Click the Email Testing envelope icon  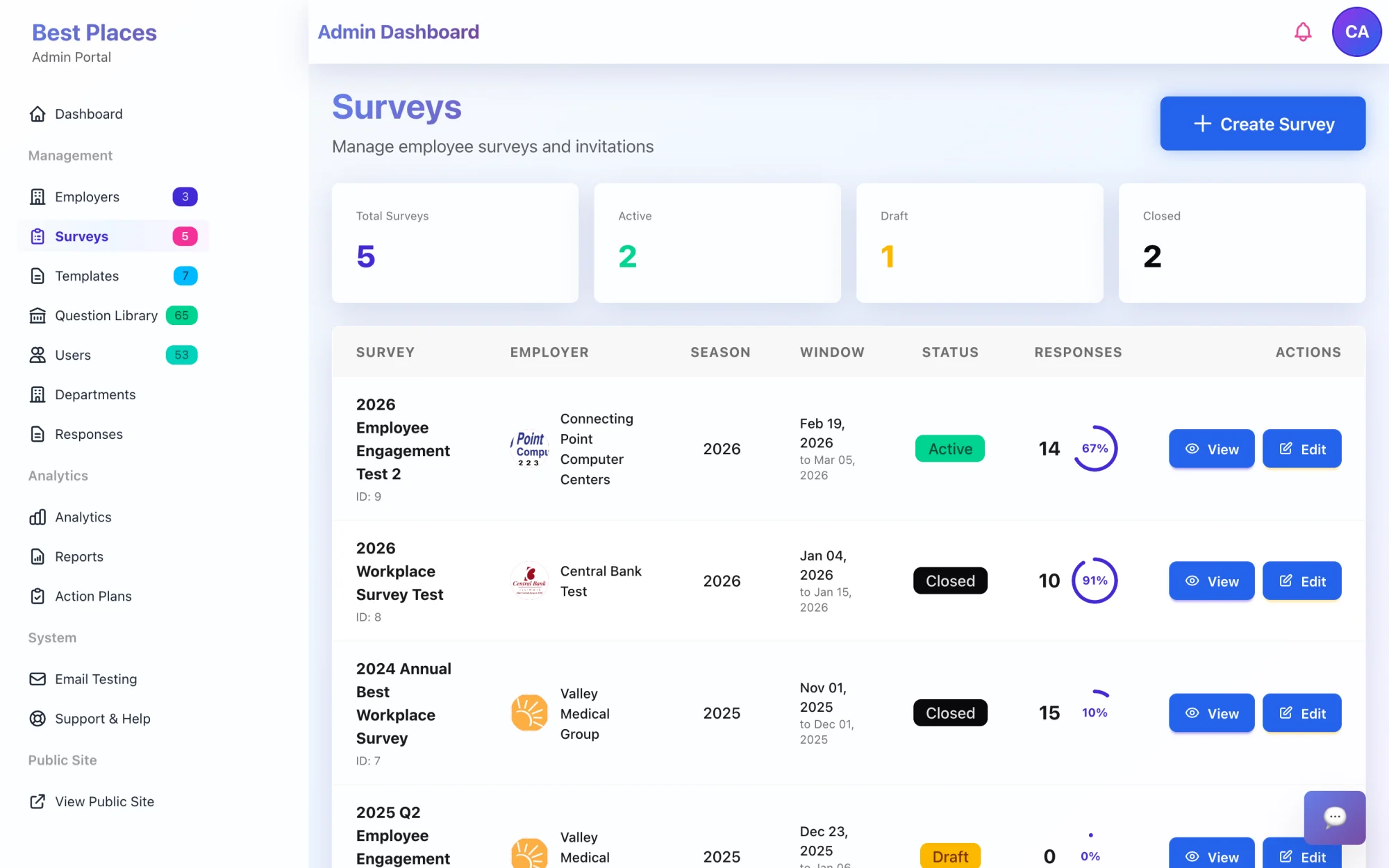pyautogui.click(x=38, y=679)
